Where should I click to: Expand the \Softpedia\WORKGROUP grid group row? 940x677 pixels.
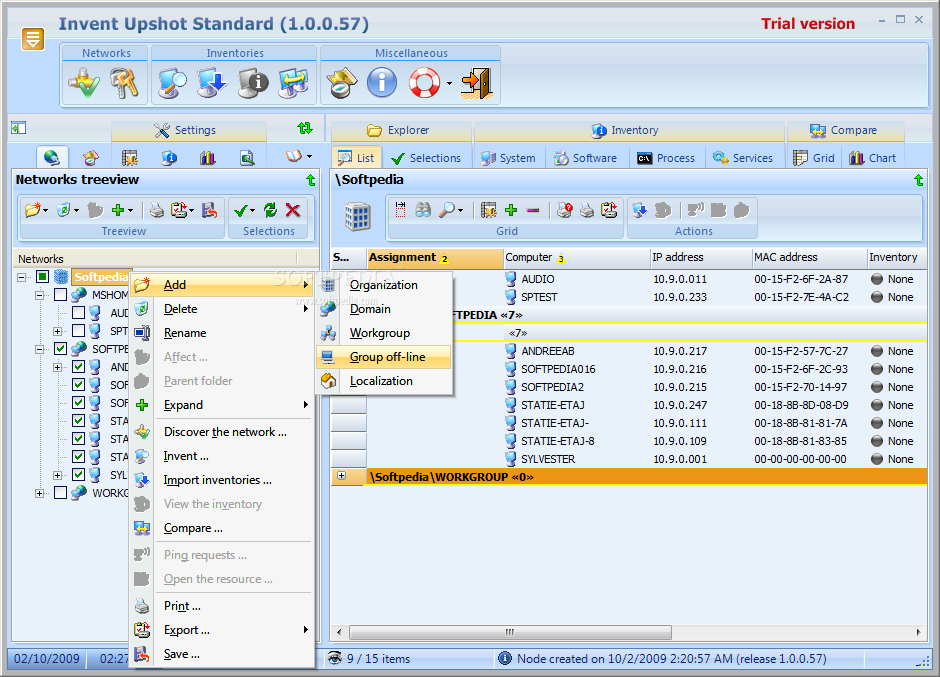[x=341, y=476]
